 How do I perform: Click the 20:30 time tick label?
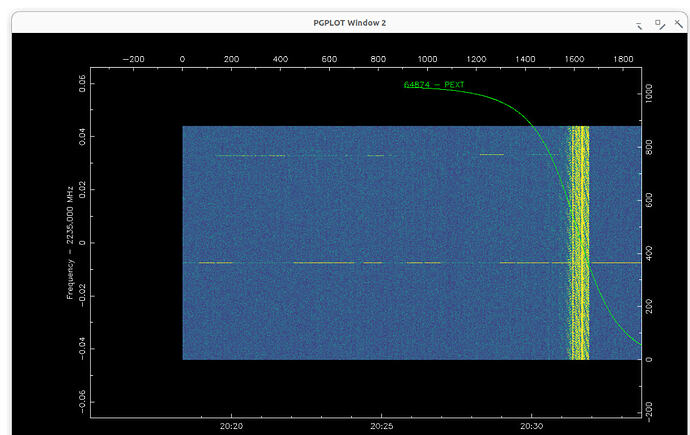point(531,426)
